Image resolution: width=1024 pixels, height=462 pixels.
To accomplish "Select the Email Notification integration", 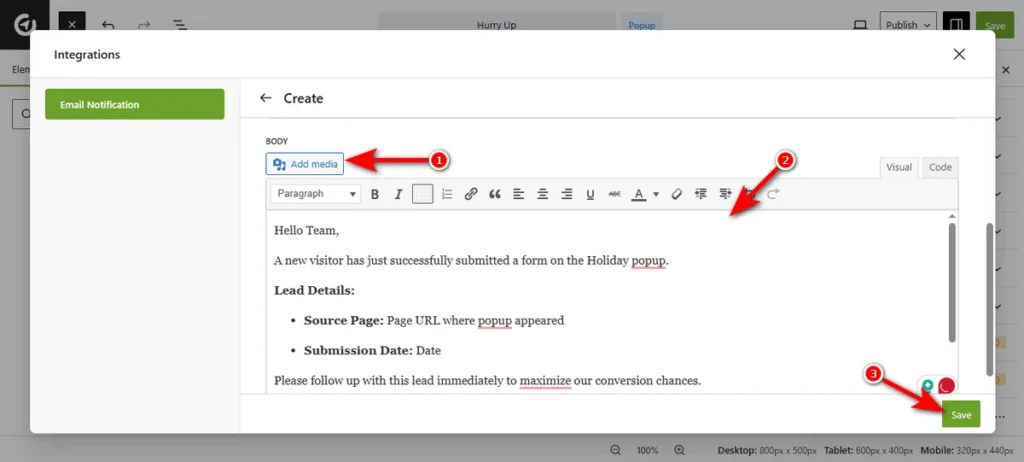I will 134,104.
